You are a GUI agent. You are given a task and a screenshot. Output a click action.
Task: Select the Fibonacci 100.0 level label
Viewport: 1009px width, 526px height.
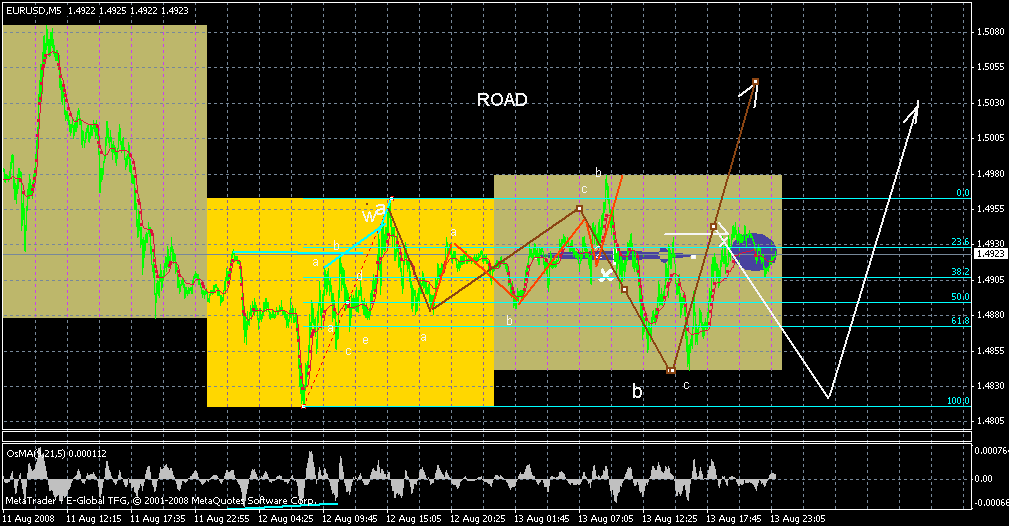click(x=959, y=401)
